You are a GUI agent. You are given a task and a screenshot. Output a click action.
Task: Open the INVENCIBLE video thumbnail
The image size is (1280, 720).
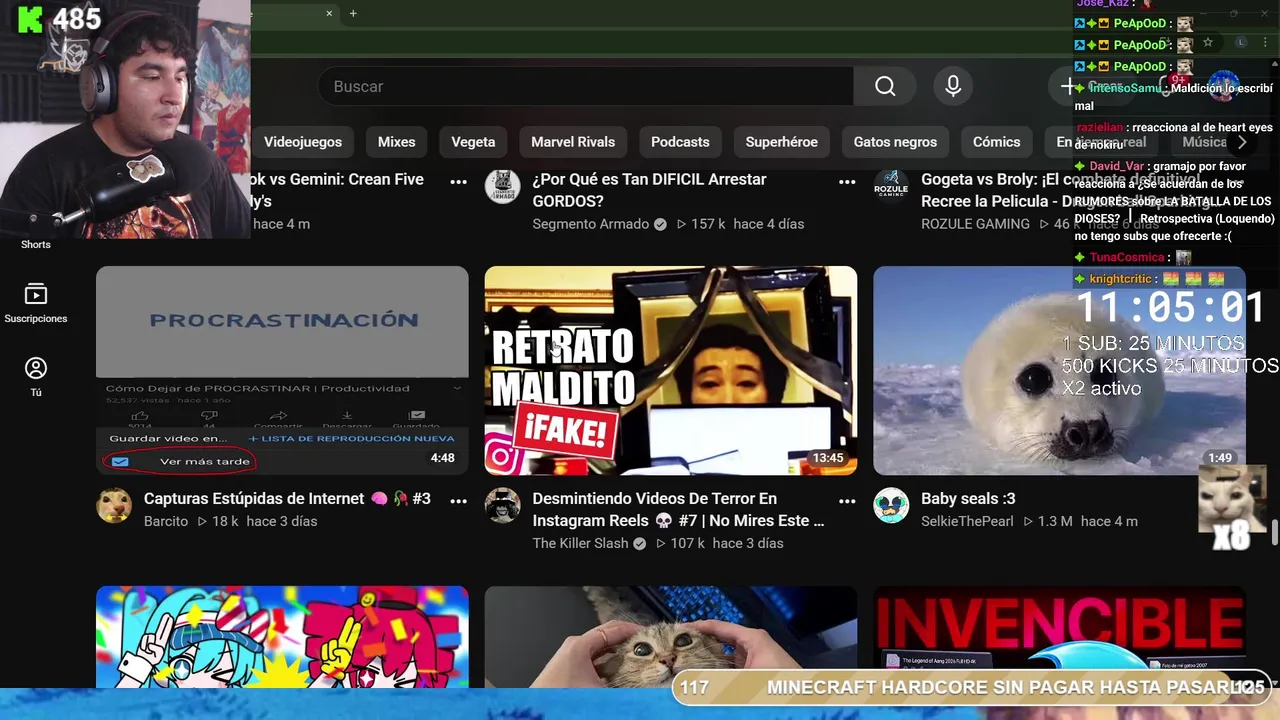[x=1059, y=637]
